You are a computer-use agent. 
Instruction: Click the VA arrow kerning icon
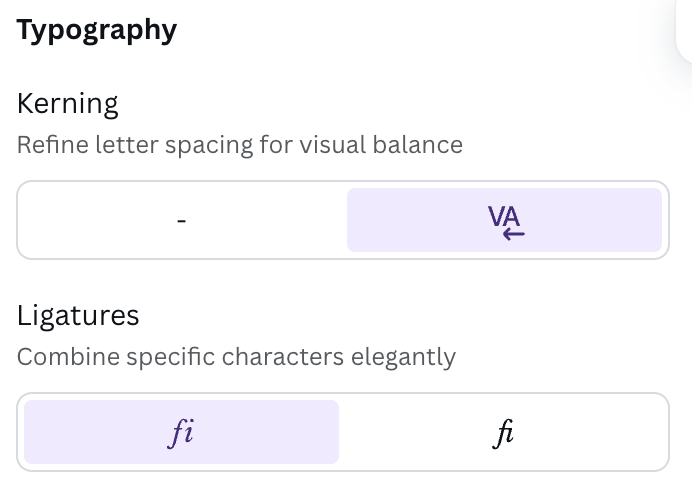[x=506, y=221]
